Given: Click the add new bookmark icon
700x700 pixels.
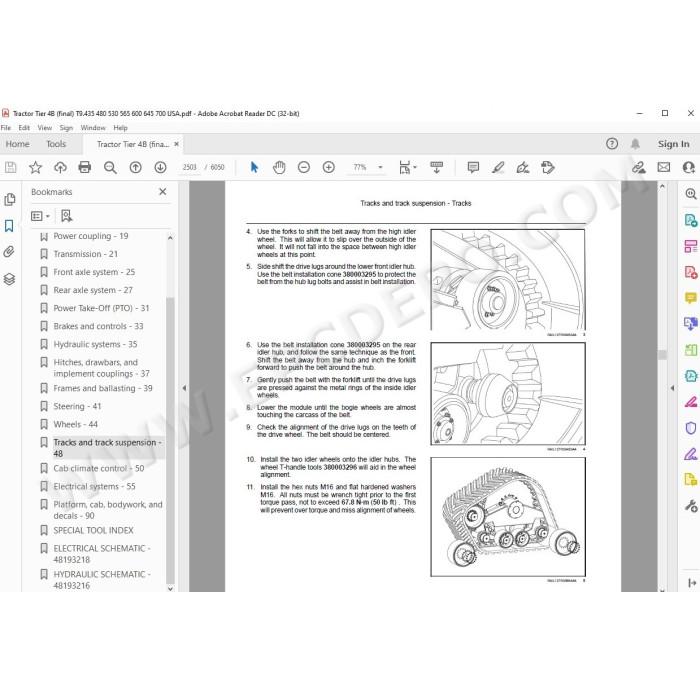Looking at the screenshot, I should pyautogui.click(x=67, y=216).
